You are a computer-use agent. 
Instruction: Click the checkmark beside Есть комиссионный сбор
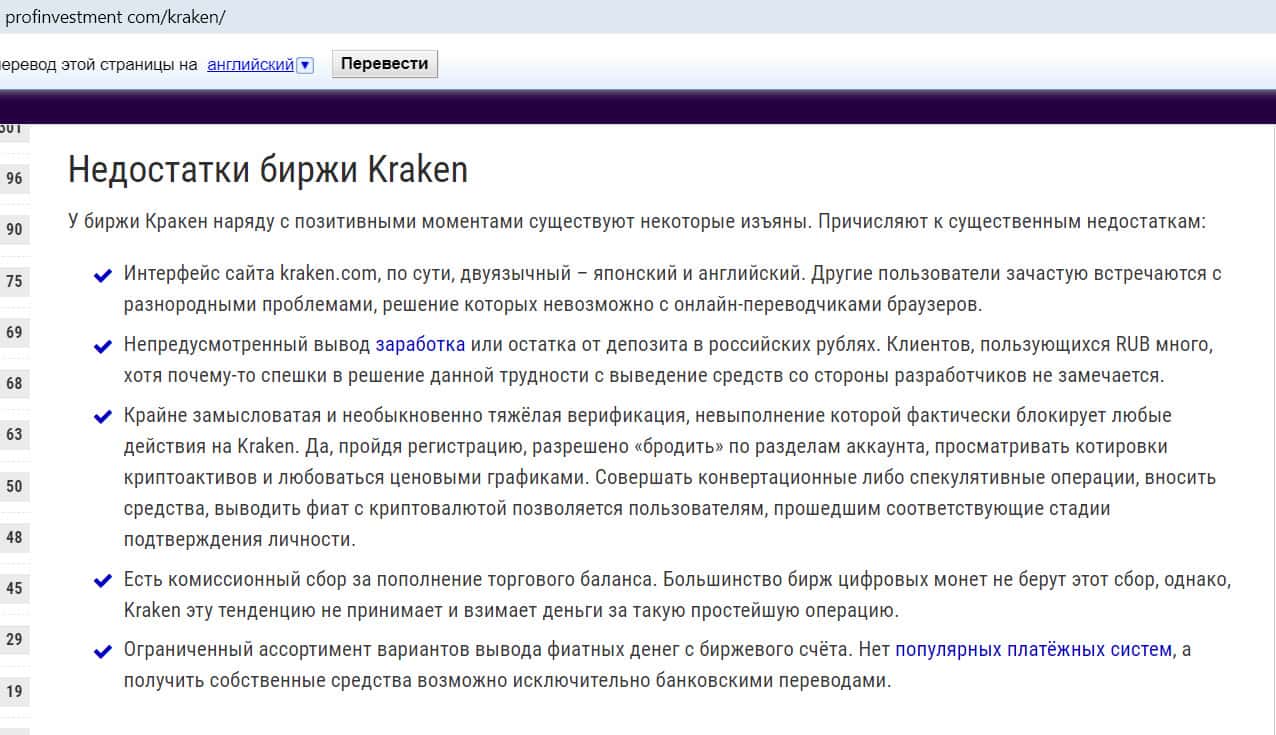pyautogui.click(x=101, y=581)
